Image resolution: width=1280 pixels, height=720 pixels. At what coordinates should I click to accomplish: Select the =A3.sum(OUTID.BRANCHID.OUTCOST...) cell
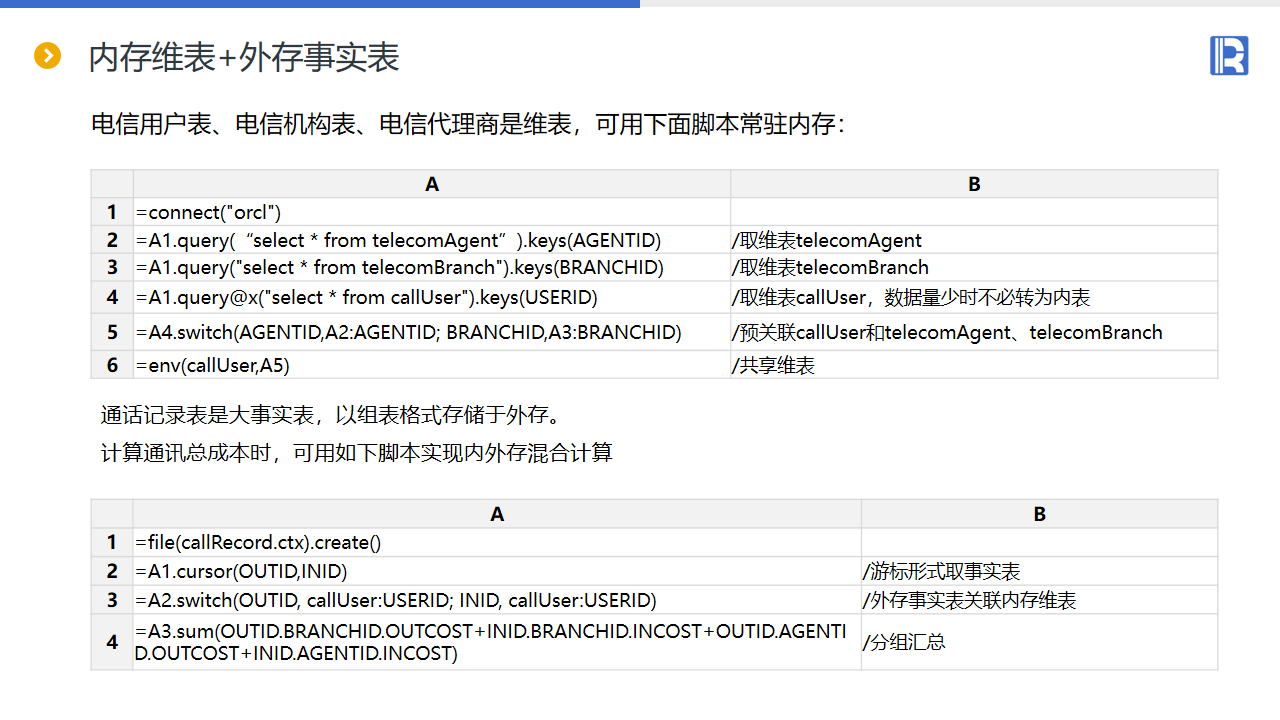497,642
